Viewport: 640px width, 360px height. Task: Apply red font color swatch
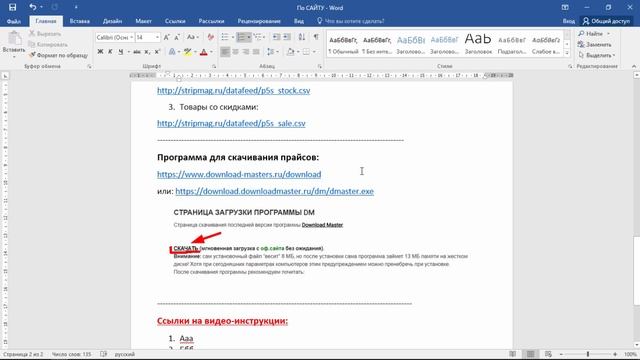coord(204,52)
